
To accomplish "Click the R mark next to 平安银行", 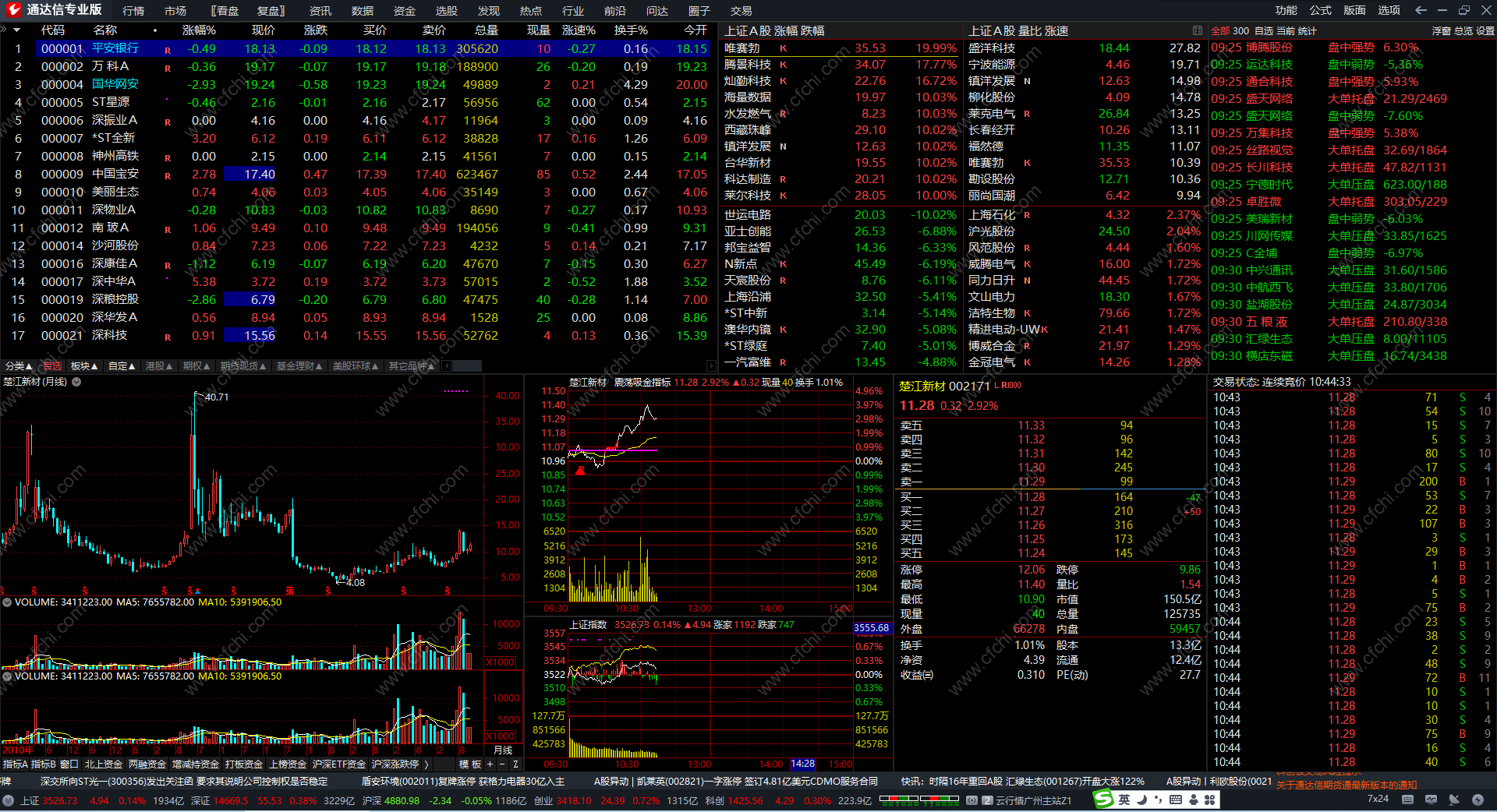I will pos(168,50).
